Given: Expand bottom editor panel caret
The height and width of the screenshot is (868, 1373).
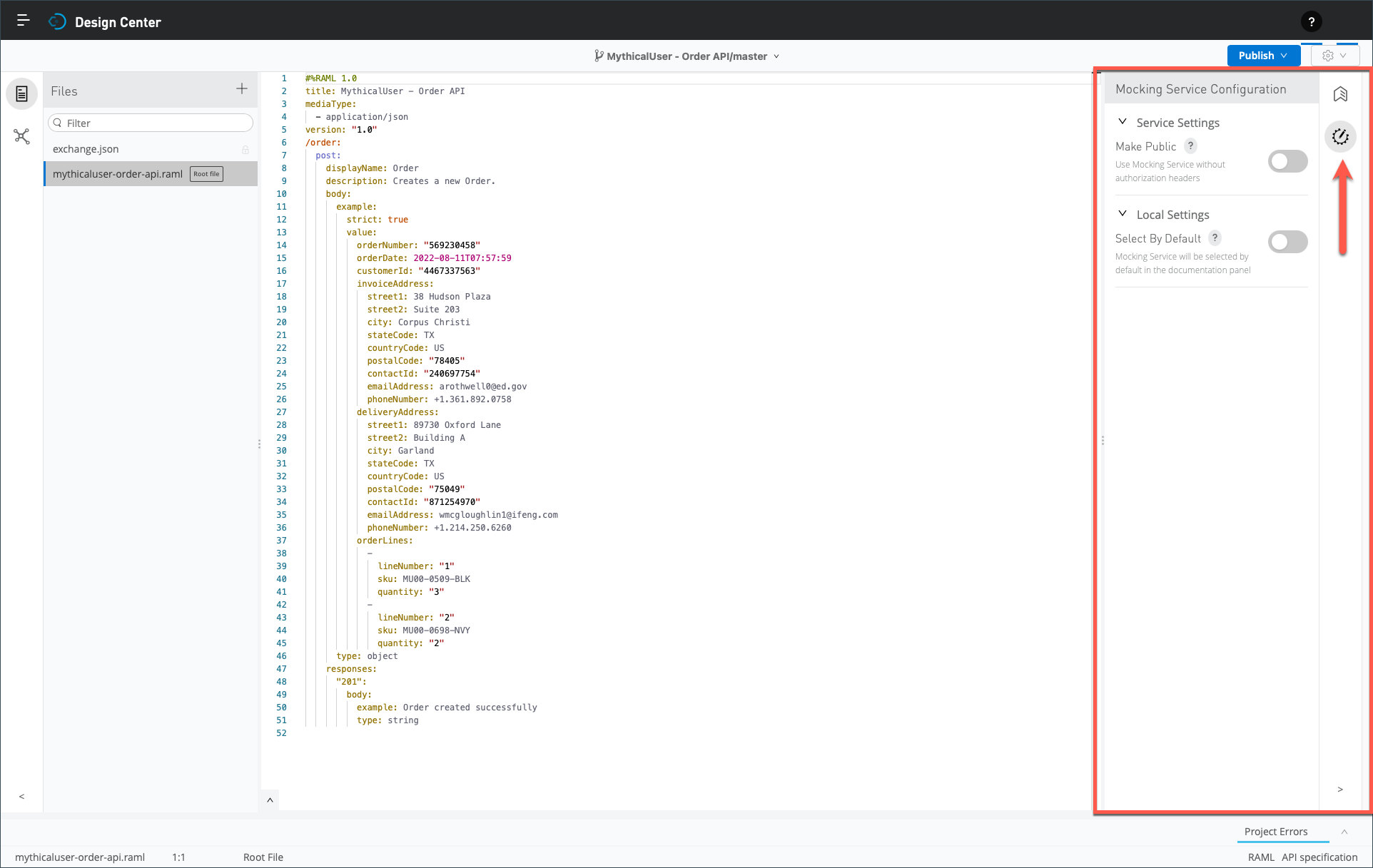Looking at the screenshot, I should pos(270,800).
